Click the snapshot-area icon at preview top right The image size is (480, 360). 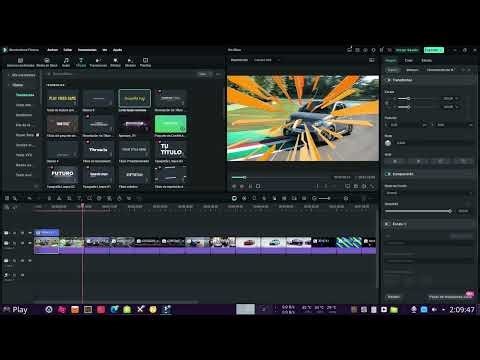(372, 60)
